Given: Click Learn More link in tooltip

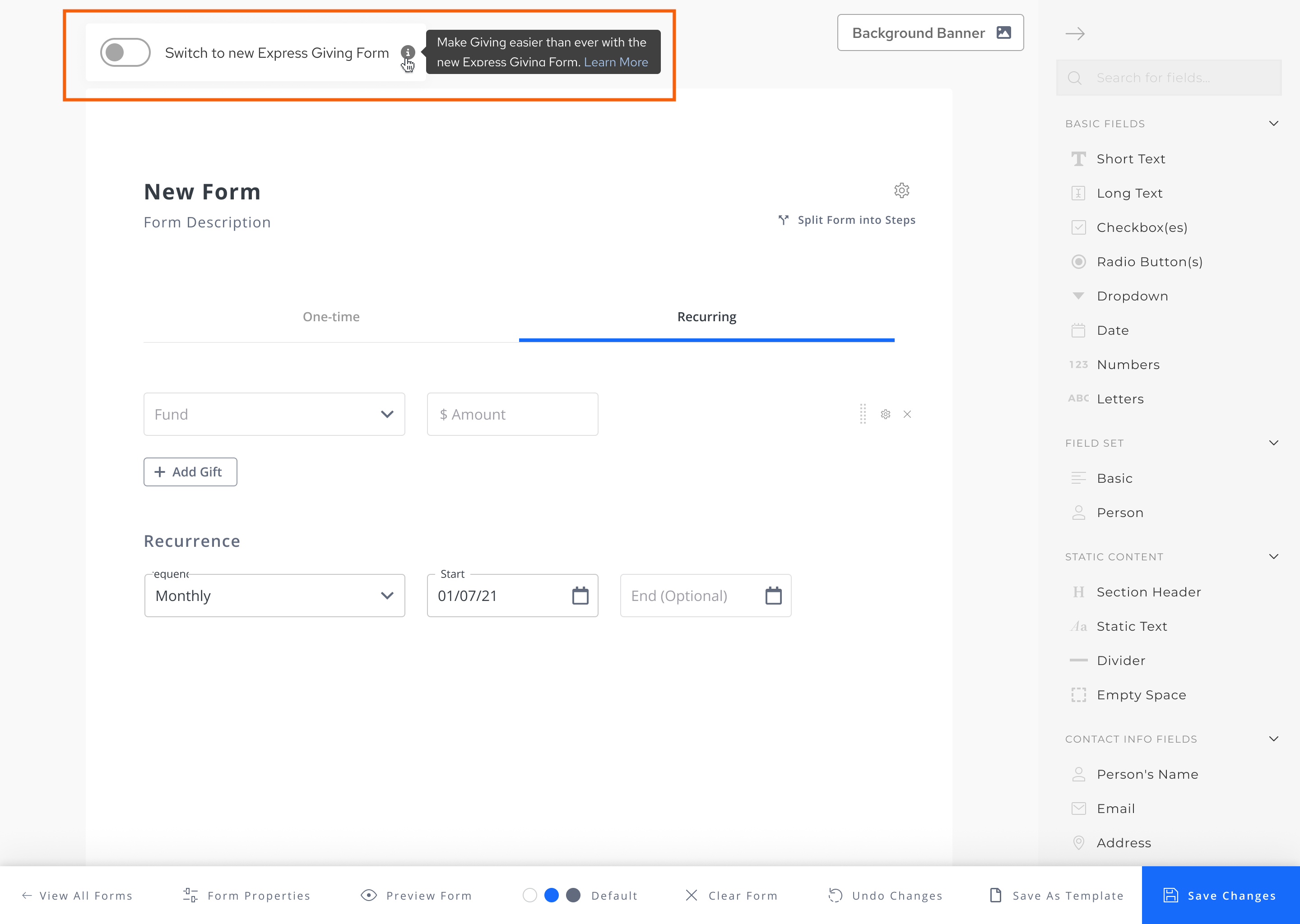Looking at the screenshot, I should click(616, 62).
